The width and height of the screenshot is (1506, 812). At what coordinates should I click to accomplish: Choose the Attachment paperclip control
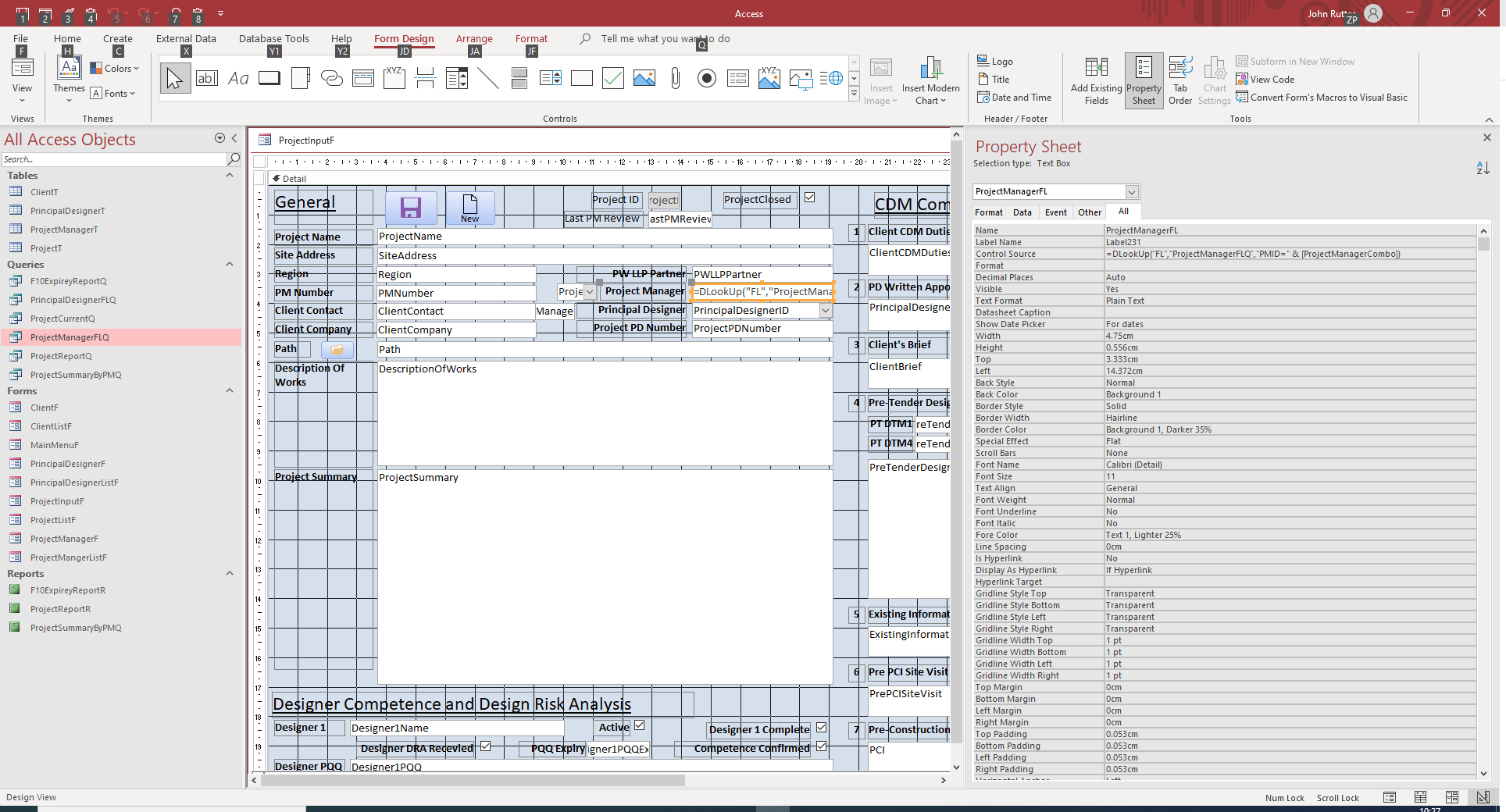click(x=676, y=78)
